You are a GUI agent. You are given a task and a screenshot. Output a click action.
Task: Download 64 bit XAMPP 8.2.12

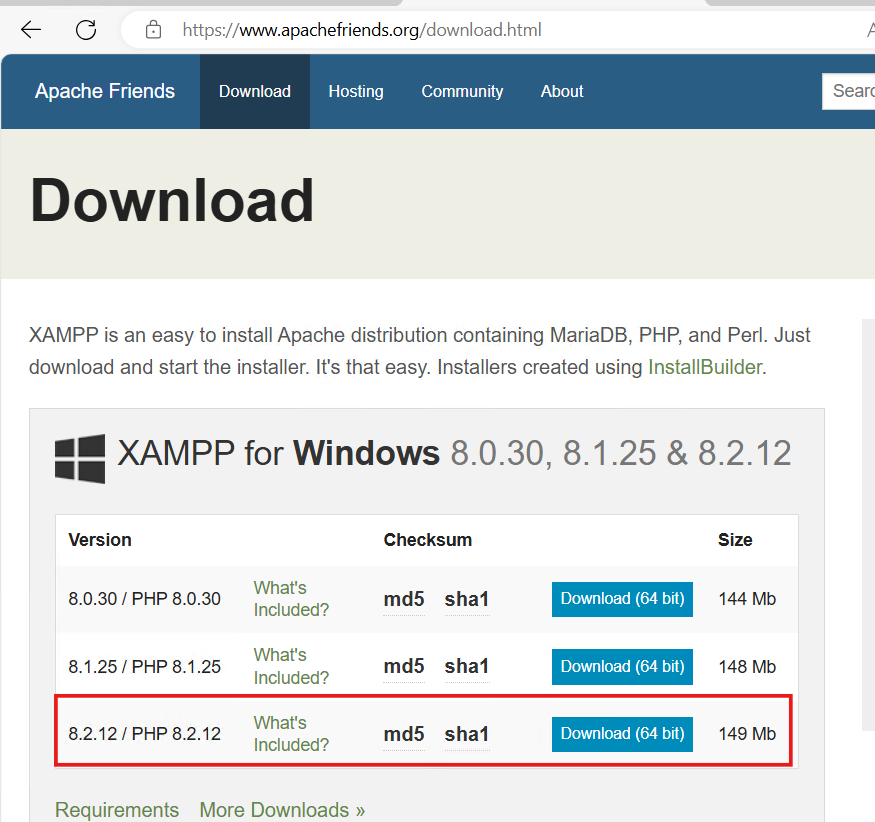(x=622, y=734)
